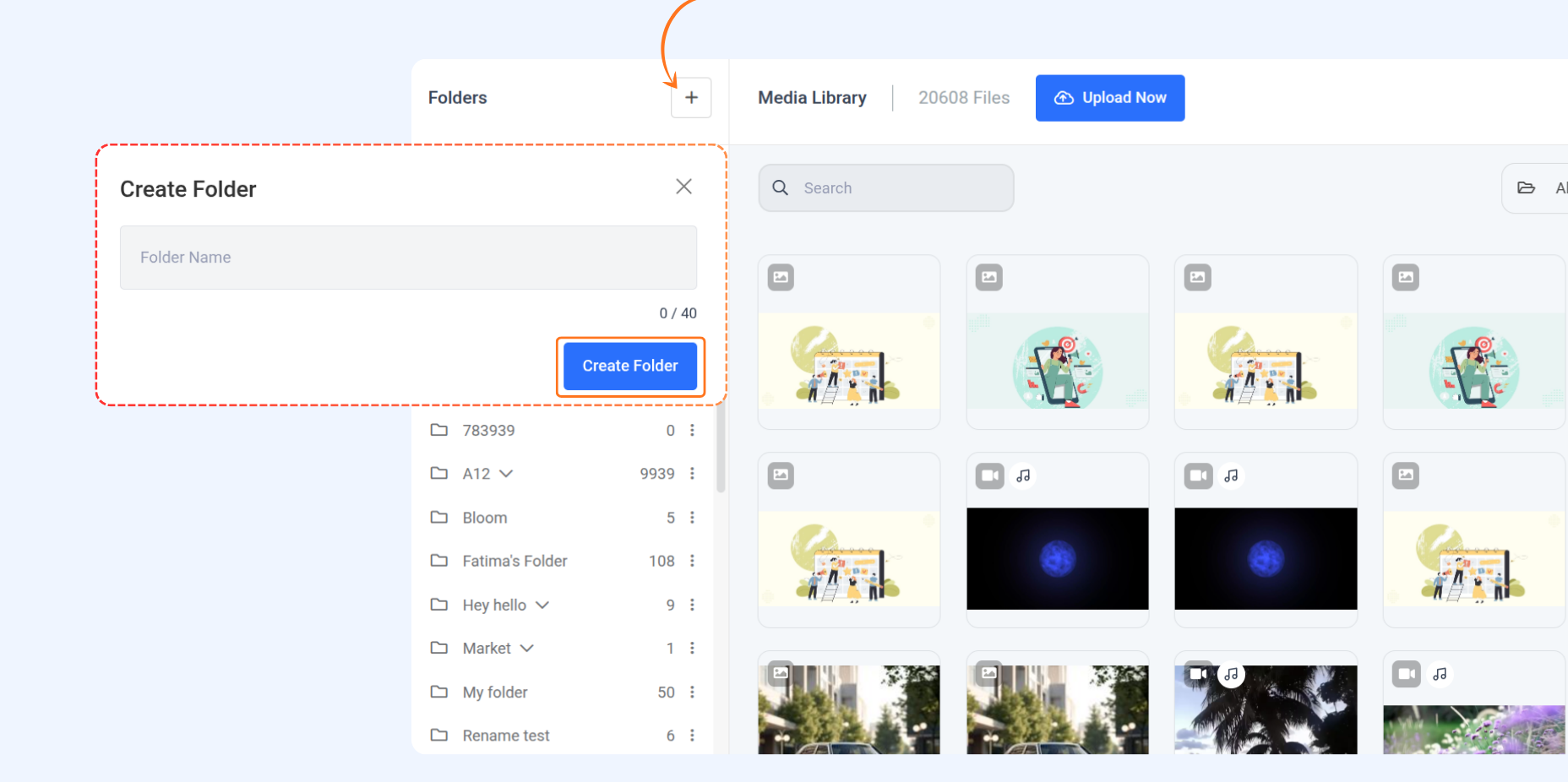Click the plus icon to add folder

(x=691, y=98)
